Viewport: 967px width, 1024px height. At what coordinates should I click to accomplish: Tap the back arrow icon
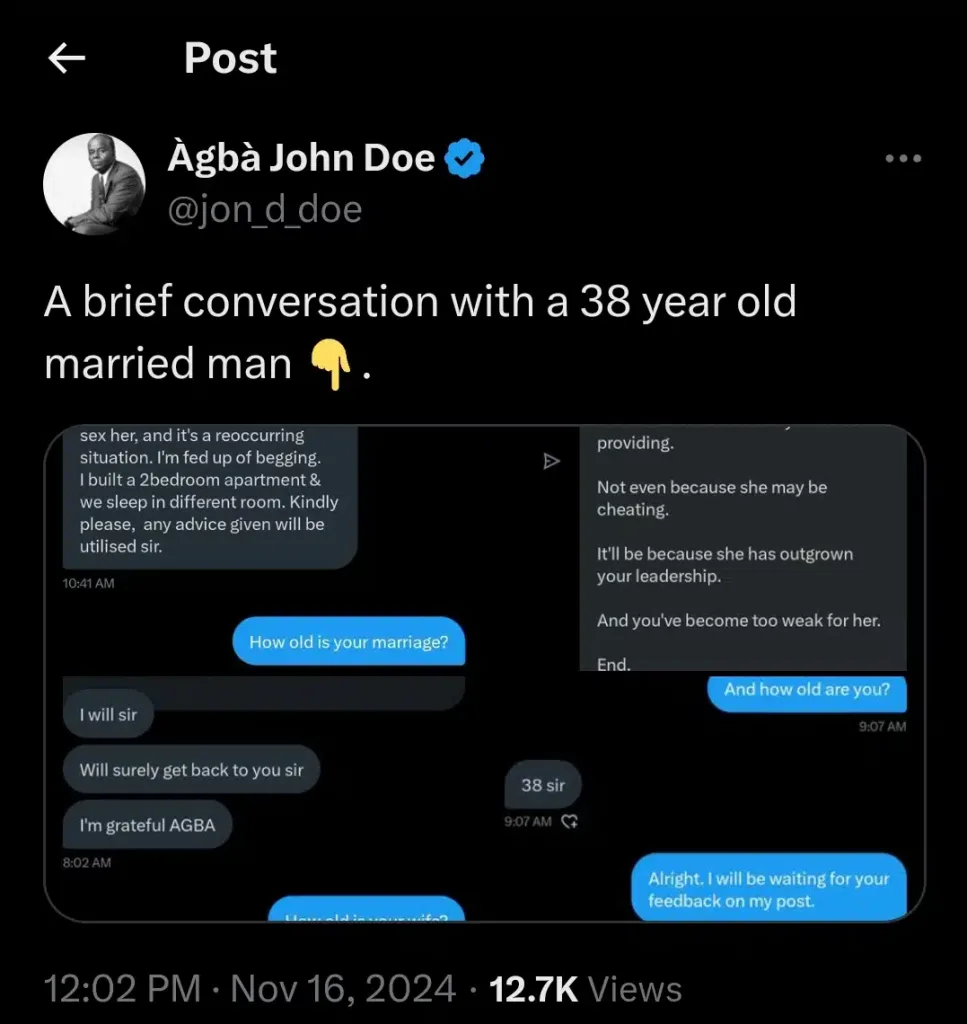click(x=67, y=60)
